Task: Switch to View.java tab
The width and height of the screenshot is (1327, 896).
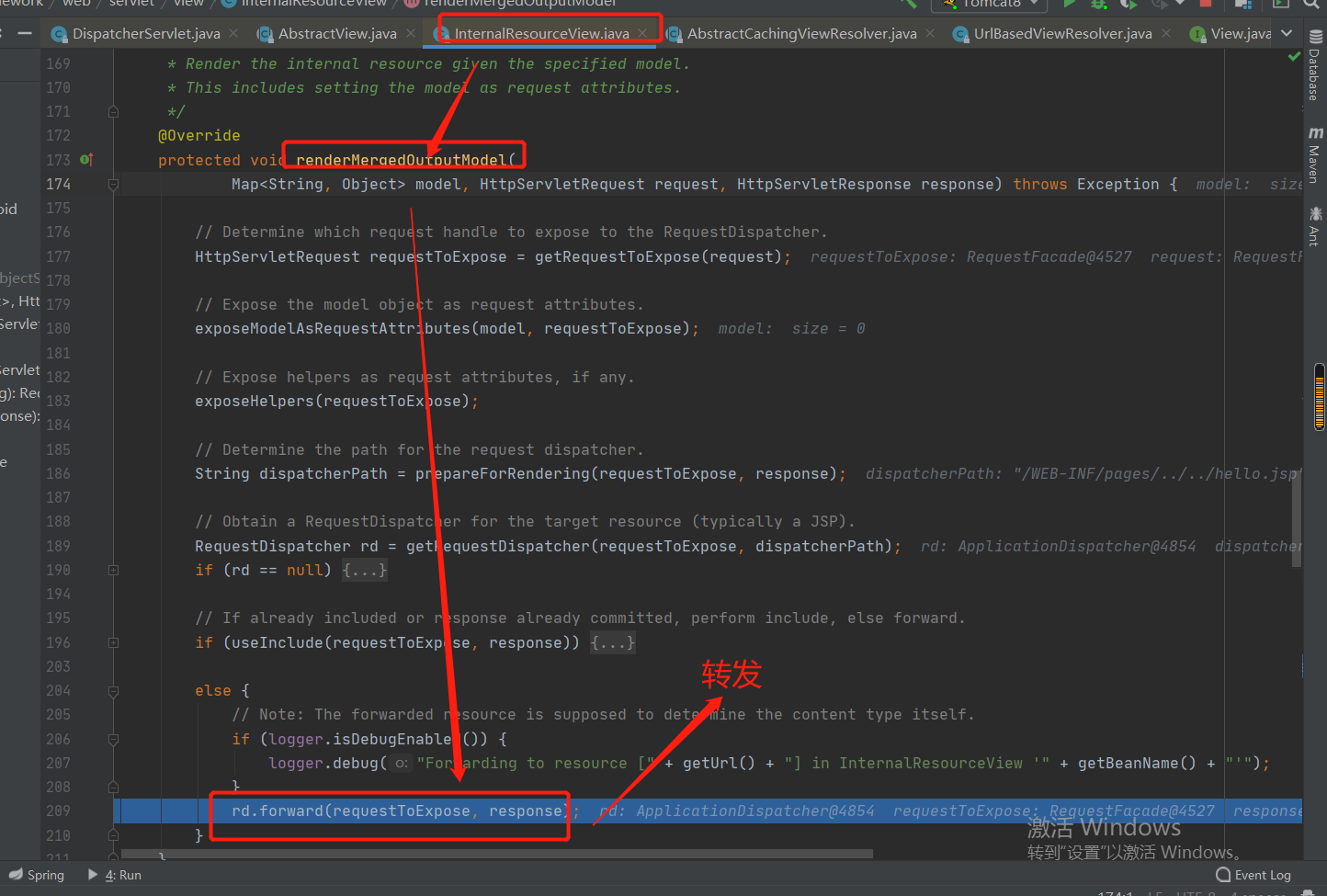Action: 1231,34
